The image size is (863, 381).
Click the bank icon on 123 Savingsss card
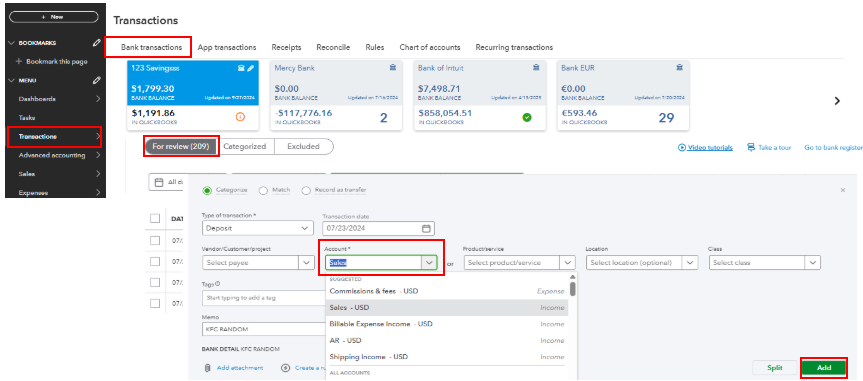(241, 68)
